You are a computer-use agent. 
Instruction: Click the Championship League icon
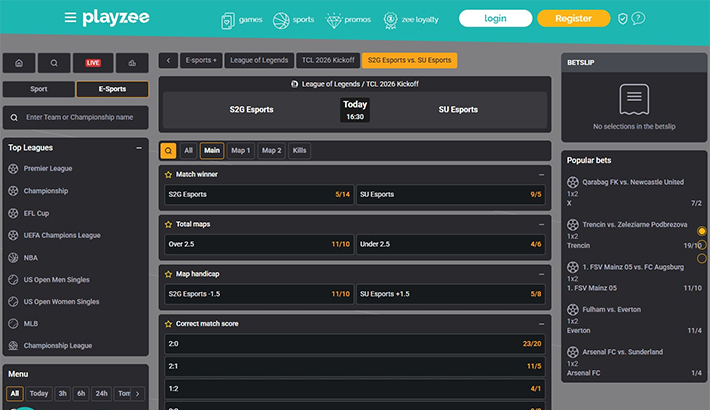click(13, 346)
